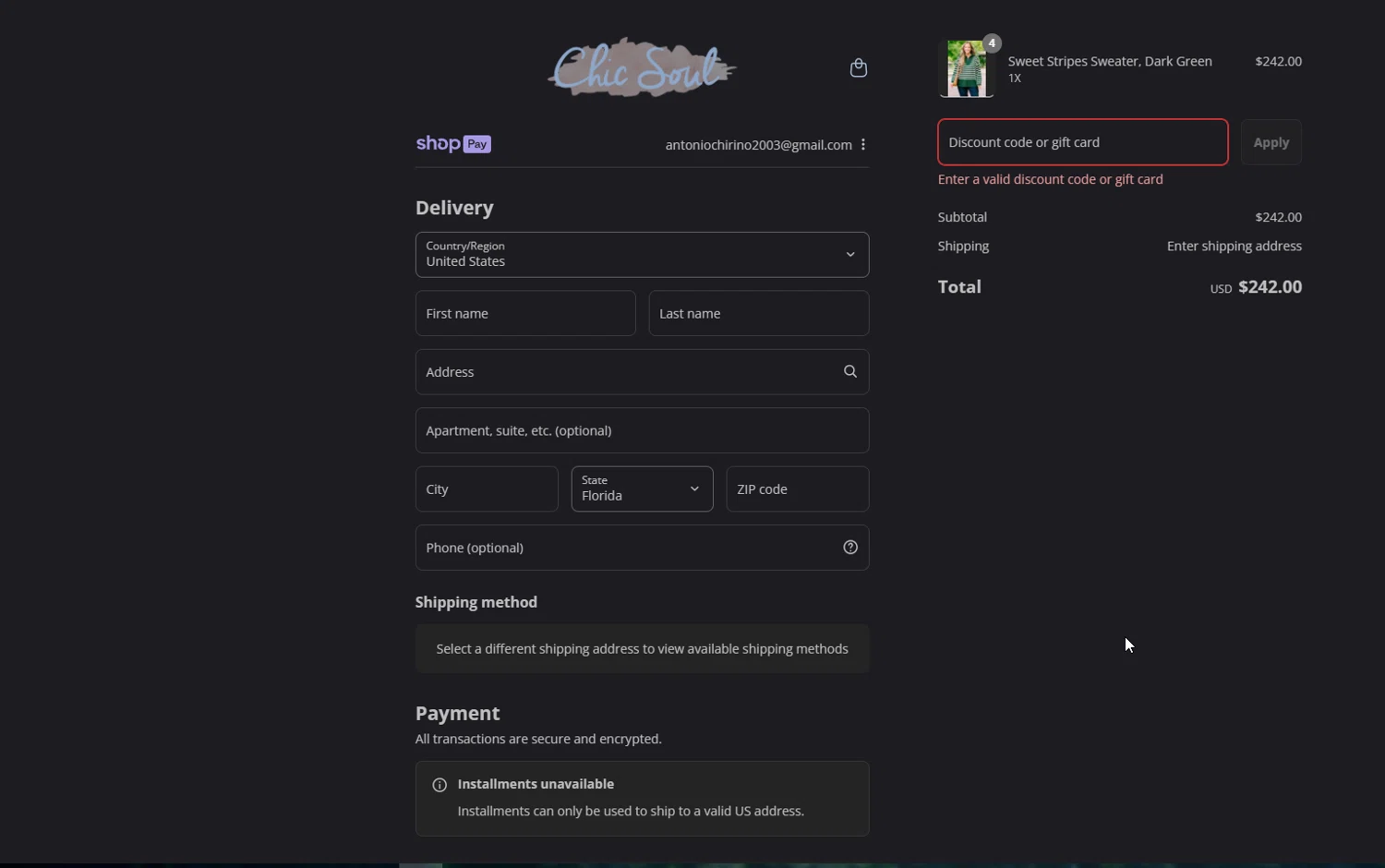Click the Apply discount button
Image resolution: width=1385 pixels, height=868 pixels.
1271,142
